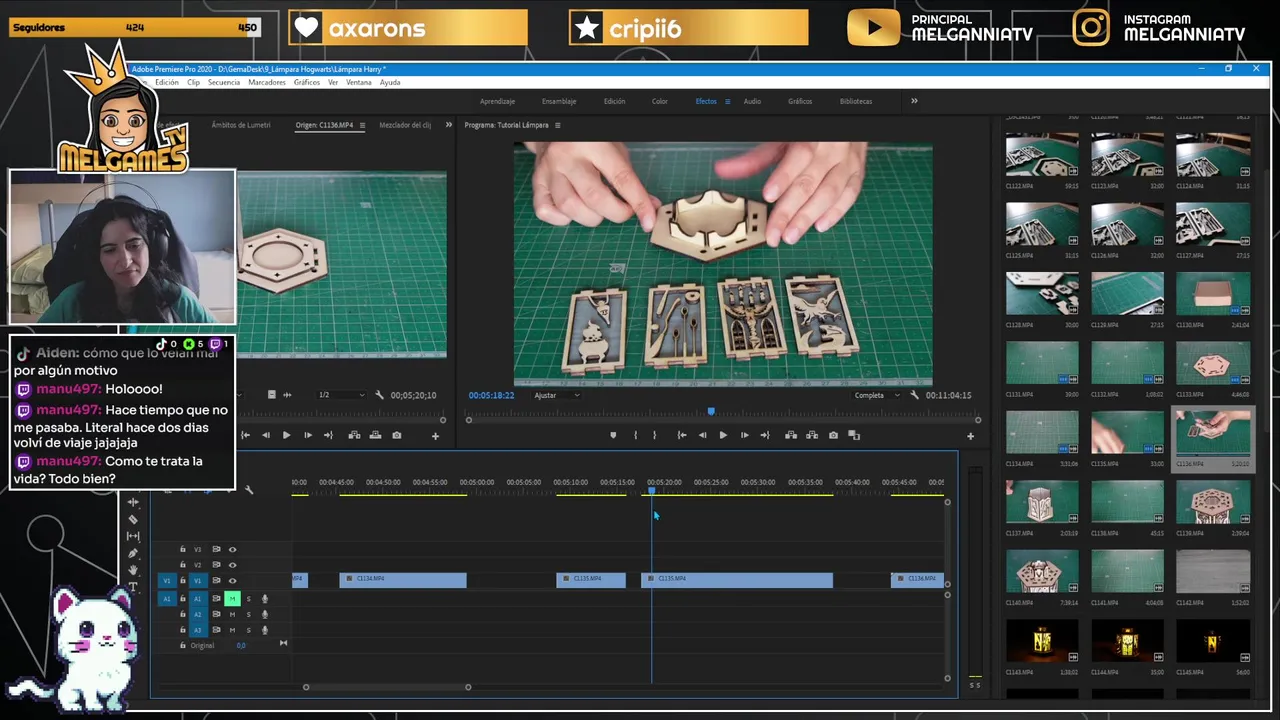Screen dimensions: 1280x720
Task: Click Lift button in Program monitor
Action: tap(791, 435)
